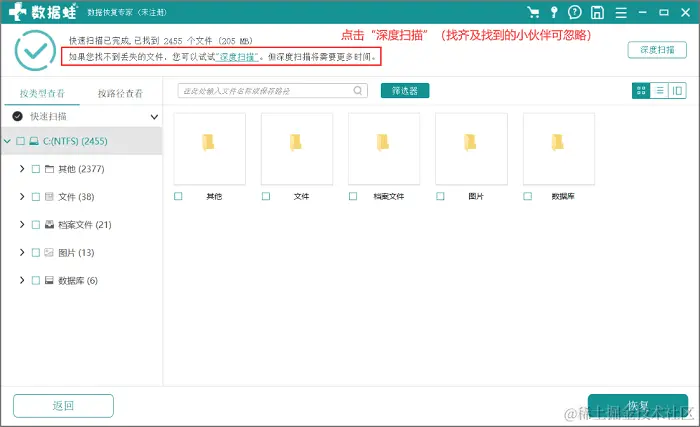Select the 数据库 (6) label

click(x=78, y=280)
